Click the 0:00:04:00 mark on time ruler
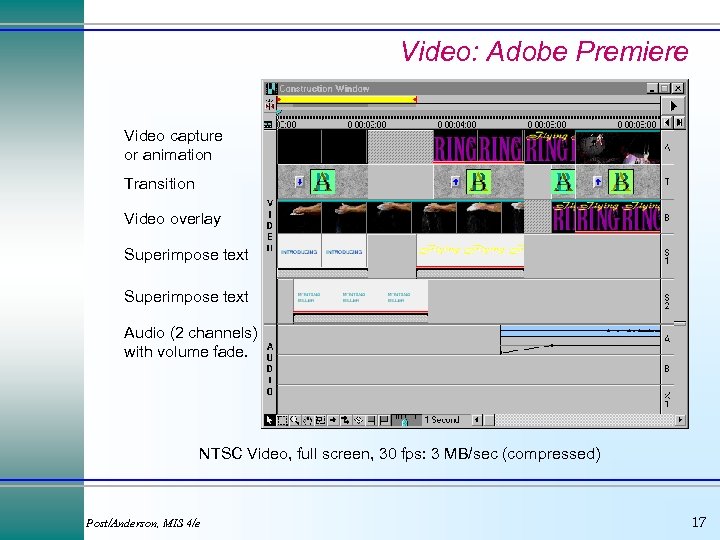This screenshot has width=720, height=540. (457, 124)
